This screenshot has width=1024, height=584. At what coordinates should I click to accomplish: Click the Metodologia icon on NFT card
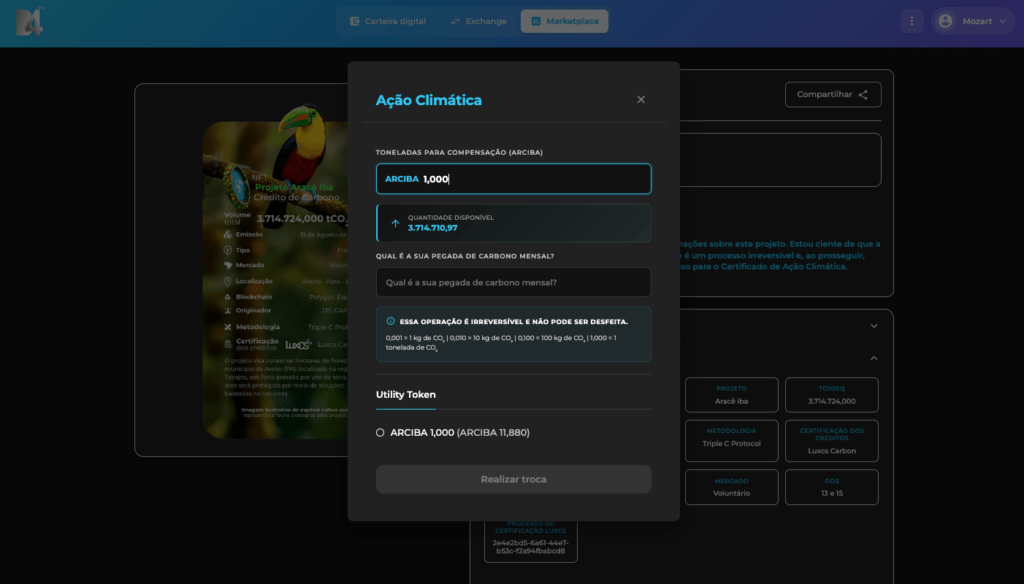[227, 327]
